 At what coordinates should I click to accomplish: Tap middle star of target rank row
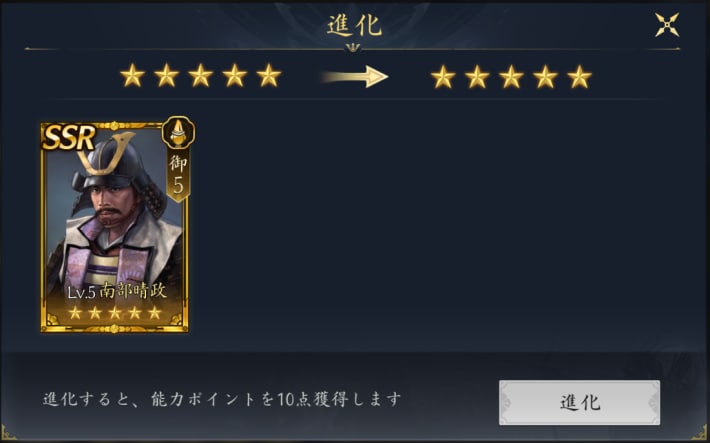point(511,77)
